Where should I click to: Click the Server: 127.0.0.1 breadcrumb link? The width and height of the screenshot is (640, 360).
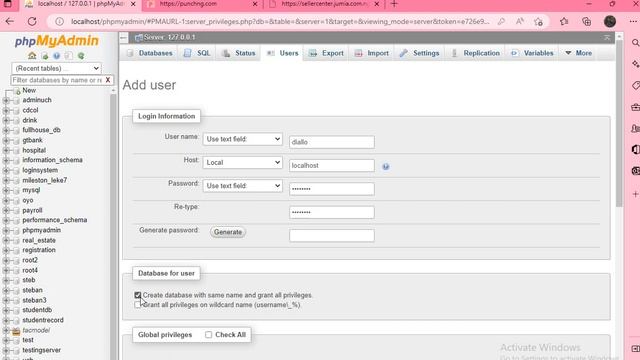coord(169,38)
